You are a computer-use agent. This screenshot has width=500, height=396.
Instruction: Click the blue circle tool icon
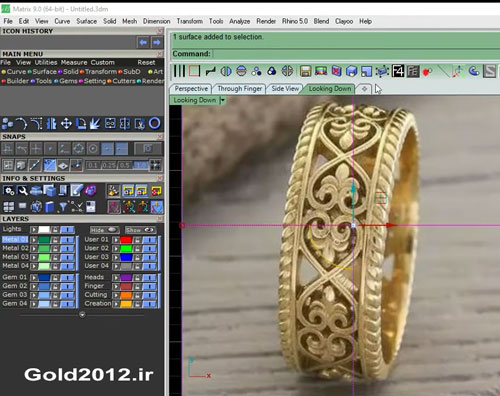tap(154, 123)
